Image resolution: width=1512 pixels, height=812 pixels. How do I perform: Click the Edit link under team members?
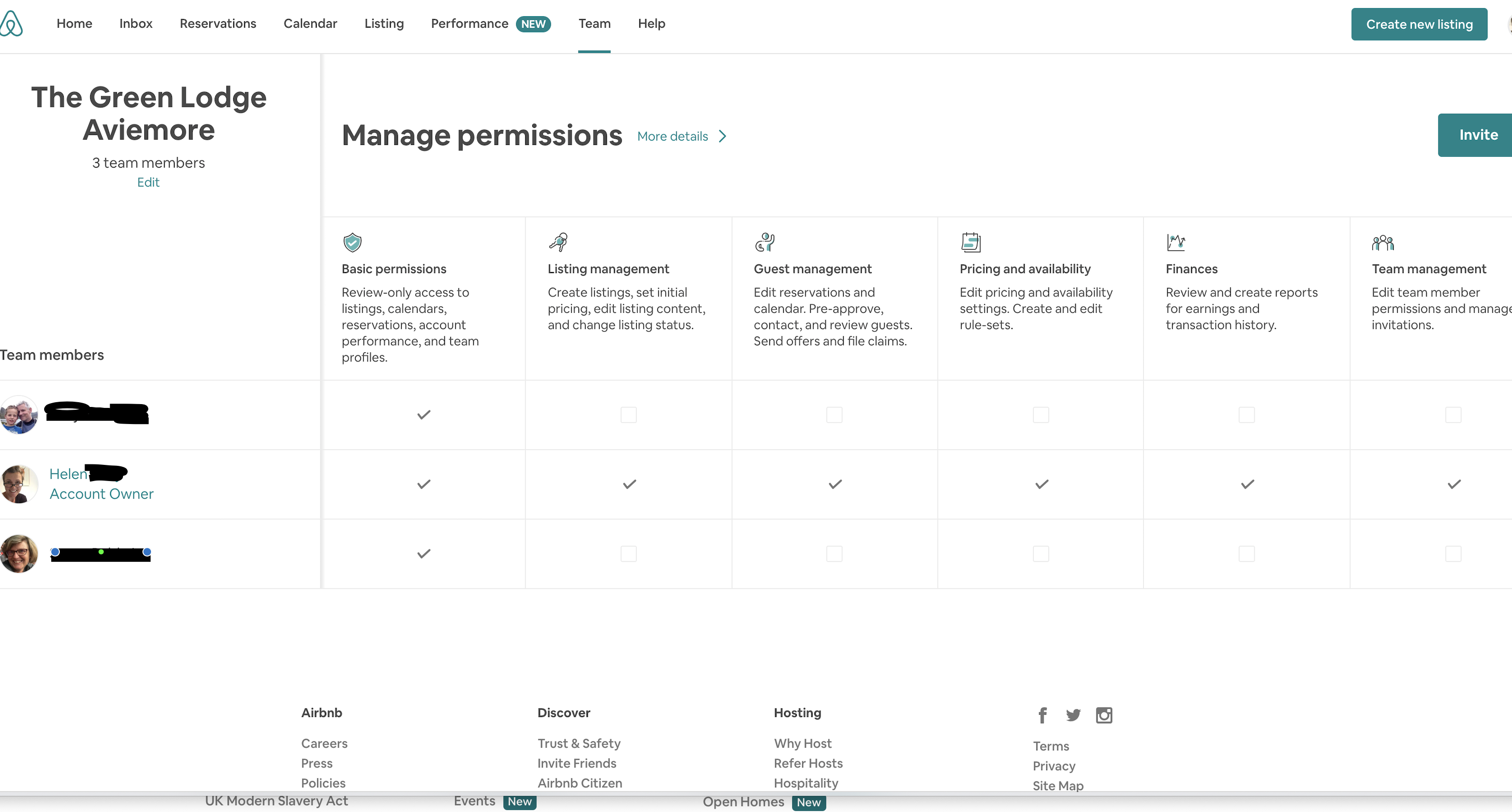tap(148, 182)
